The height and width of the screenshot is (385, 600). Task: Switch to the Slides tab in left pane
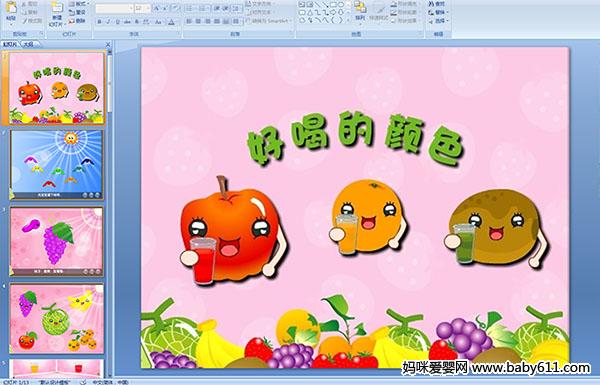(x=10, y=44)
